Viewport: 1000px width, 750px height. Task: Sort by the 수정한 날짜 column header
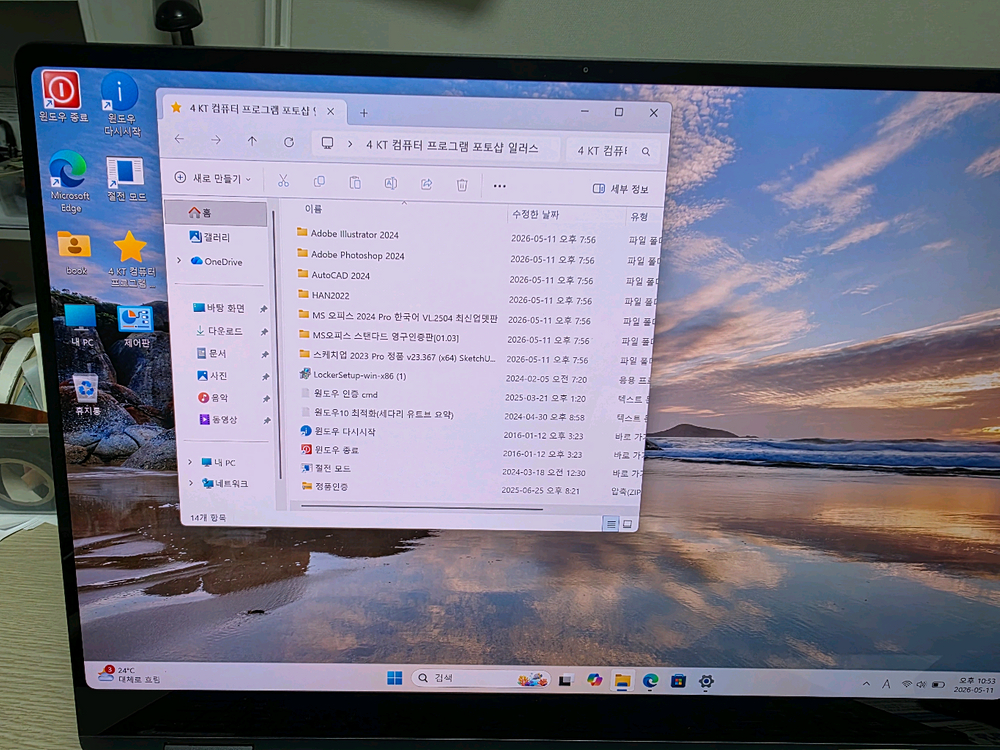point(534,214)
